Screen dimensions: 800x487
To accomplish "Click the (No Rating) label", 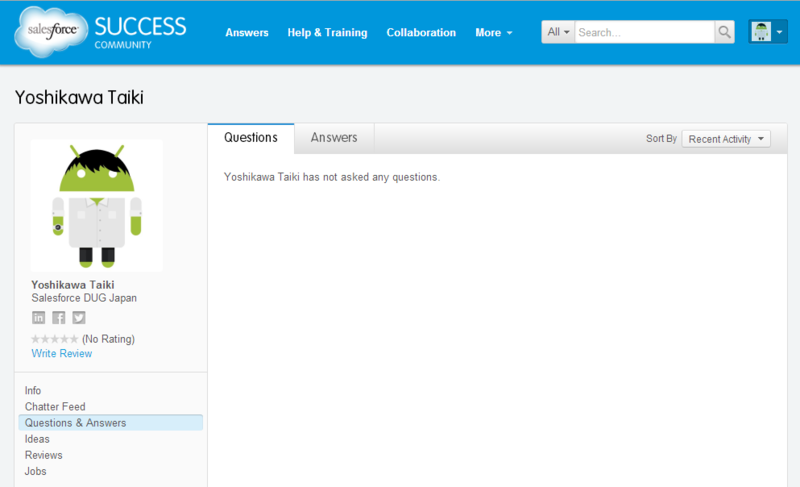I will click(x=108, y=339).
